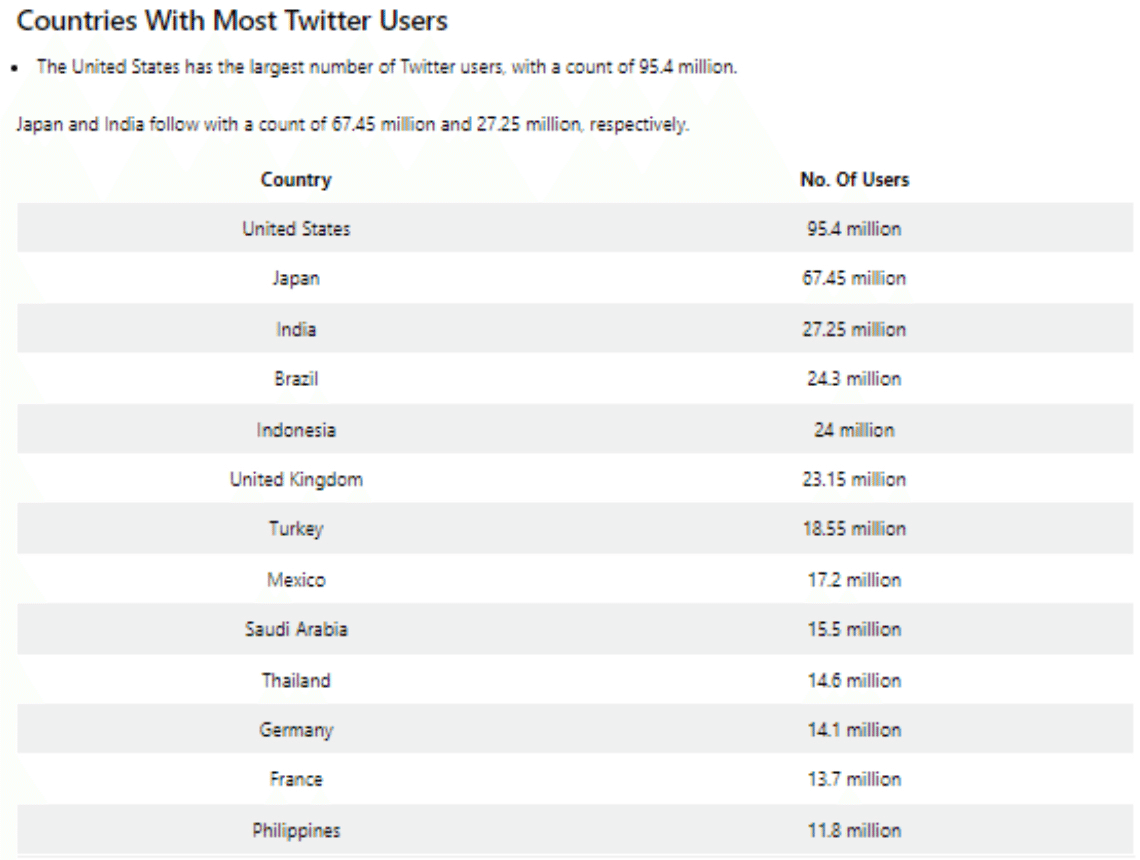Click the '95.4 million' cell in the table
The image size is (1140, 860).
tap(854, 229)
